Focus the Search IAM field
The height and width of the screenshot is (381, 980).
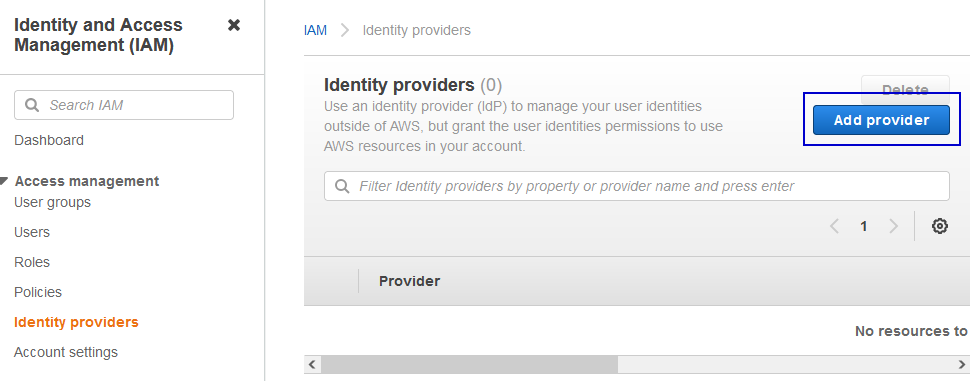124,105
